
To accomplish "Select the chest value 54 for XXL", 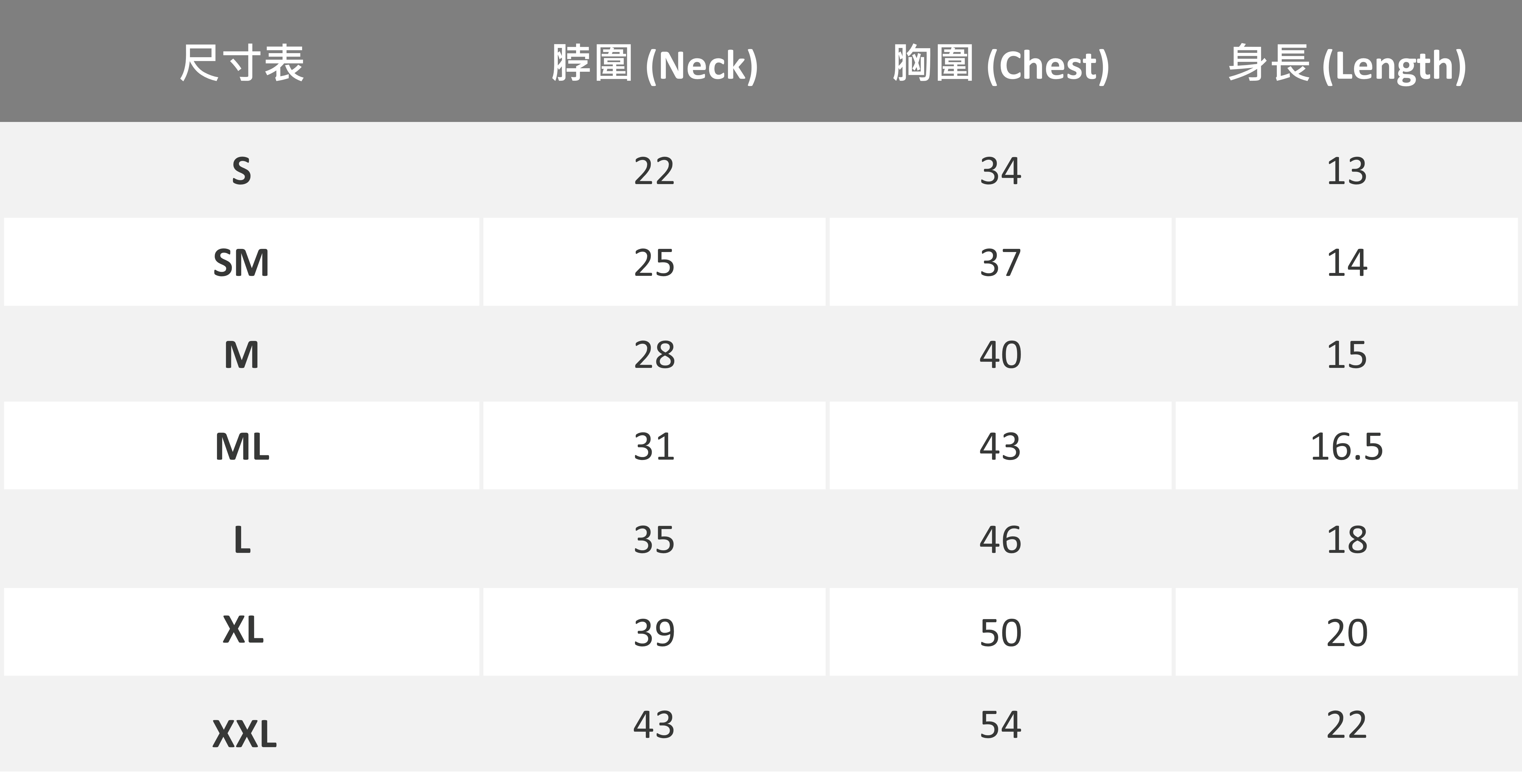I will [x=1000, y=724].
